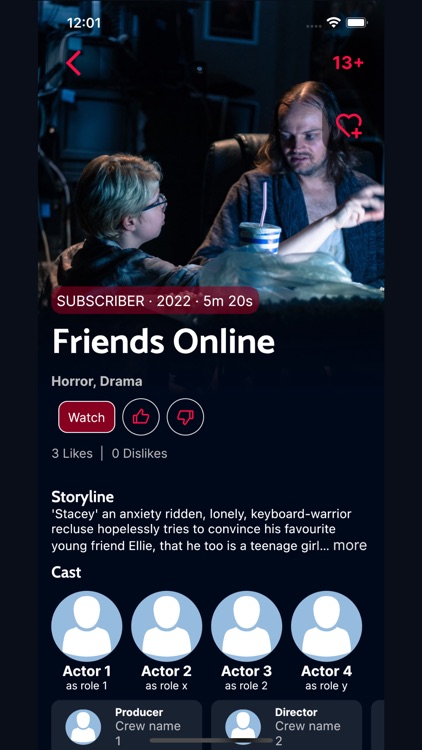Like the film with thumbs up
Viewport: 422px width, 750px height.
pos(141,417)
